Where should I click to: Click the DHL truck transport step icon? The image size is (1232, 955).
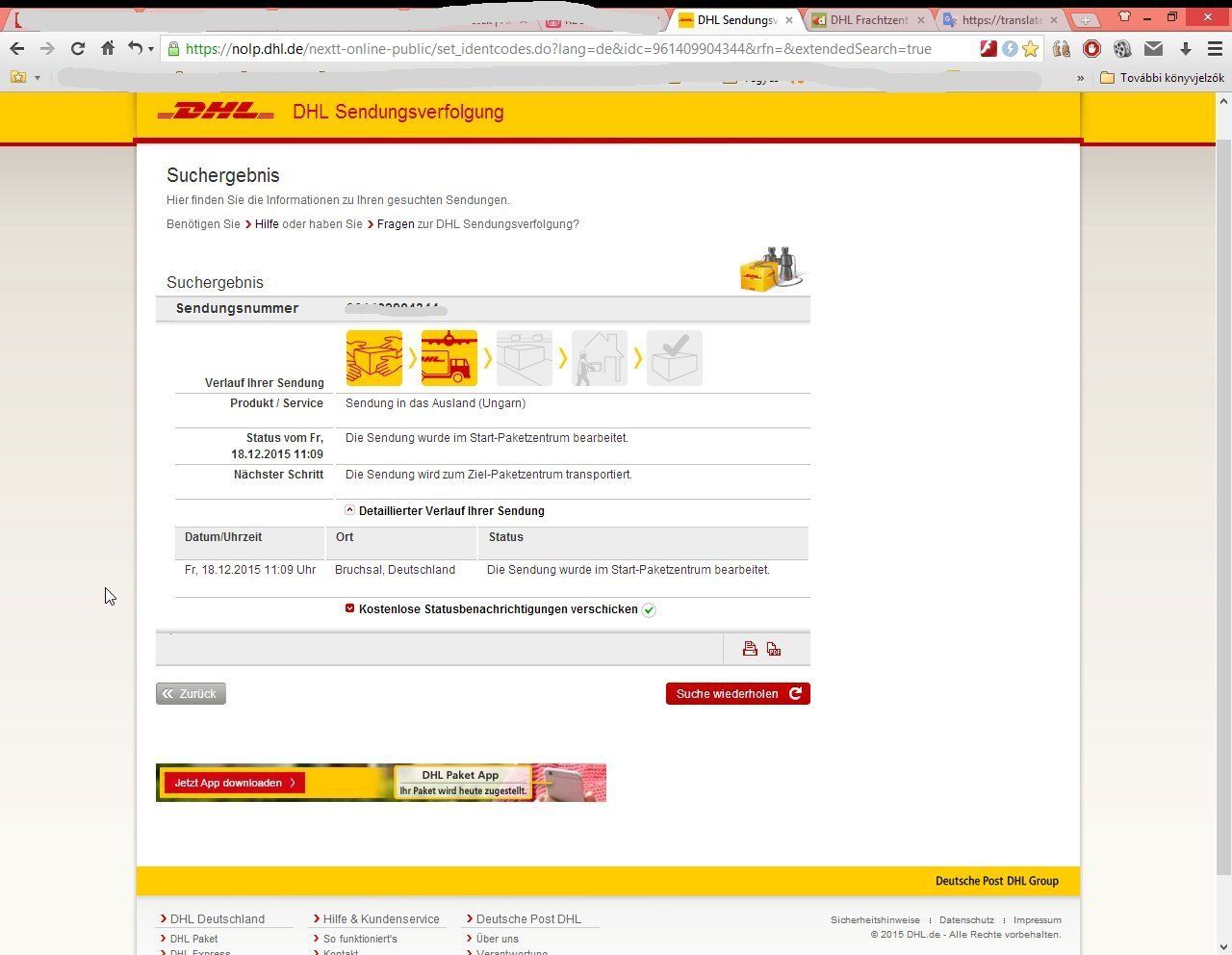click(x=449, y=358)
